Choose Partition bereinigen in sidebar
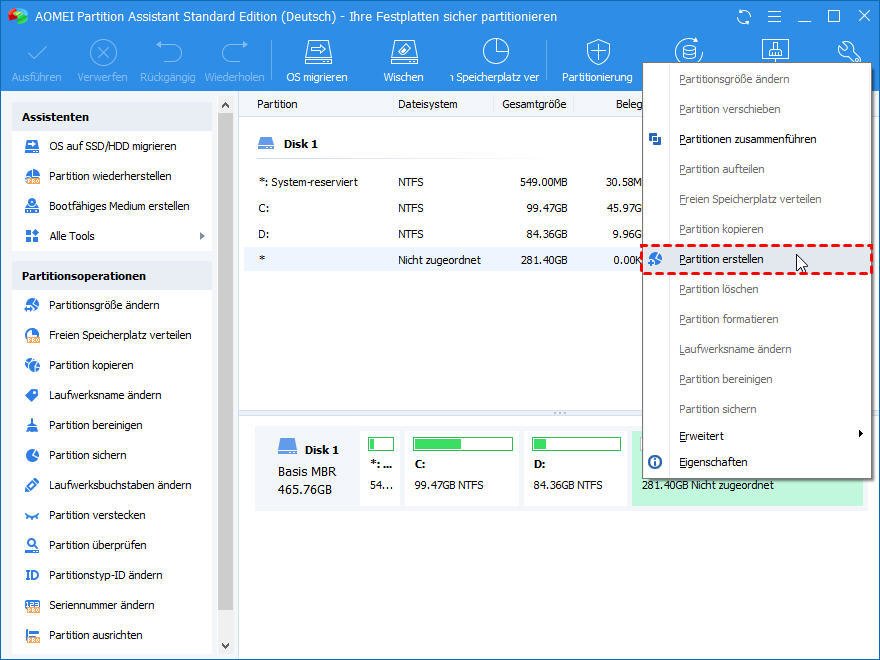Viewport: 880px width, 660px height. pos(95,425)
